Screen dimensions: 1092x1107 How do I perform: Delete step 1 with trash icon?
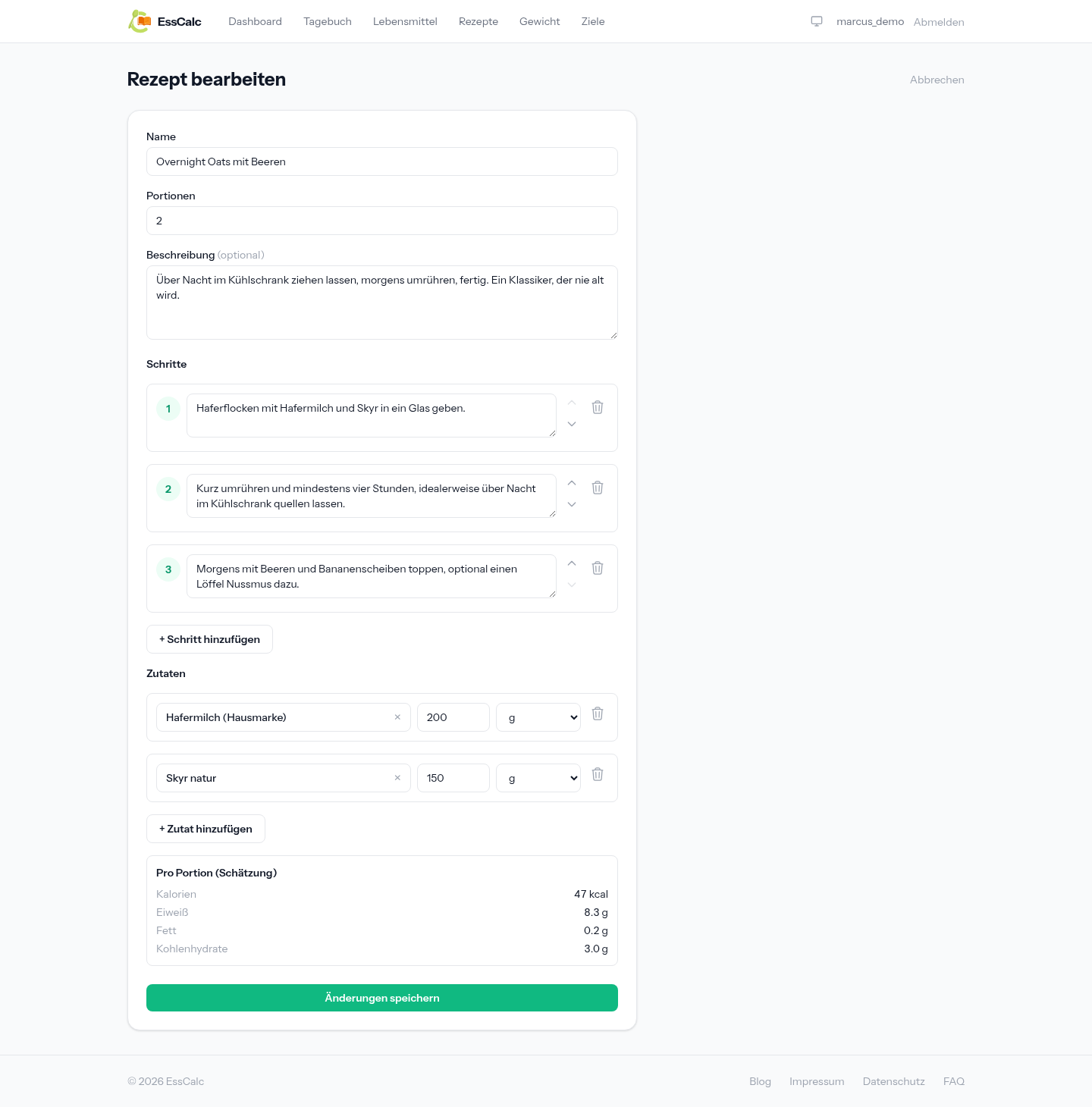point(598,407)
